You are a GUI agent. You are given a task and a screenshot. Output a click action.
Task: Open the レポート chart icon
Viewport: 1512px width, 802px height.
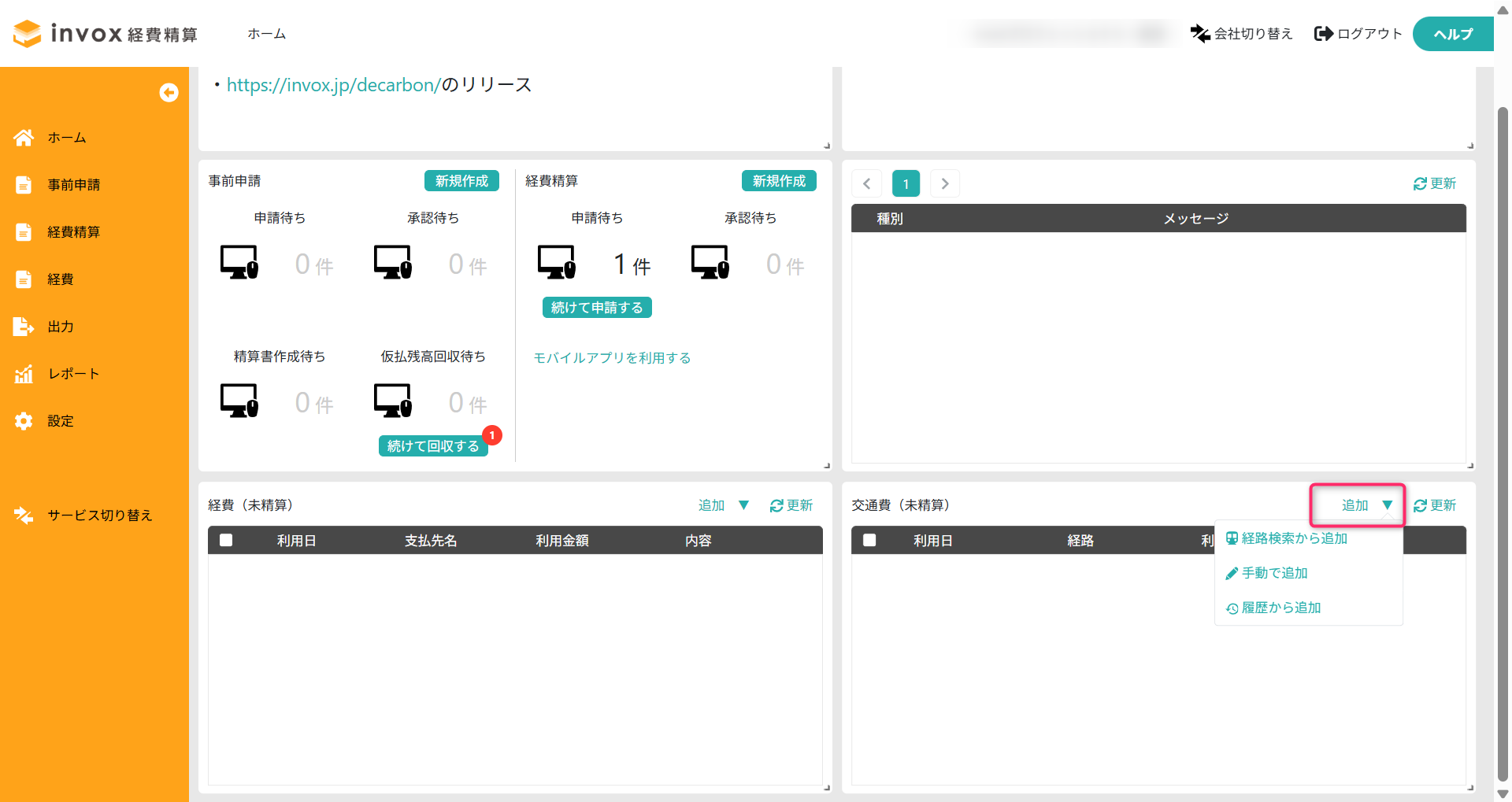coord(24,374)
